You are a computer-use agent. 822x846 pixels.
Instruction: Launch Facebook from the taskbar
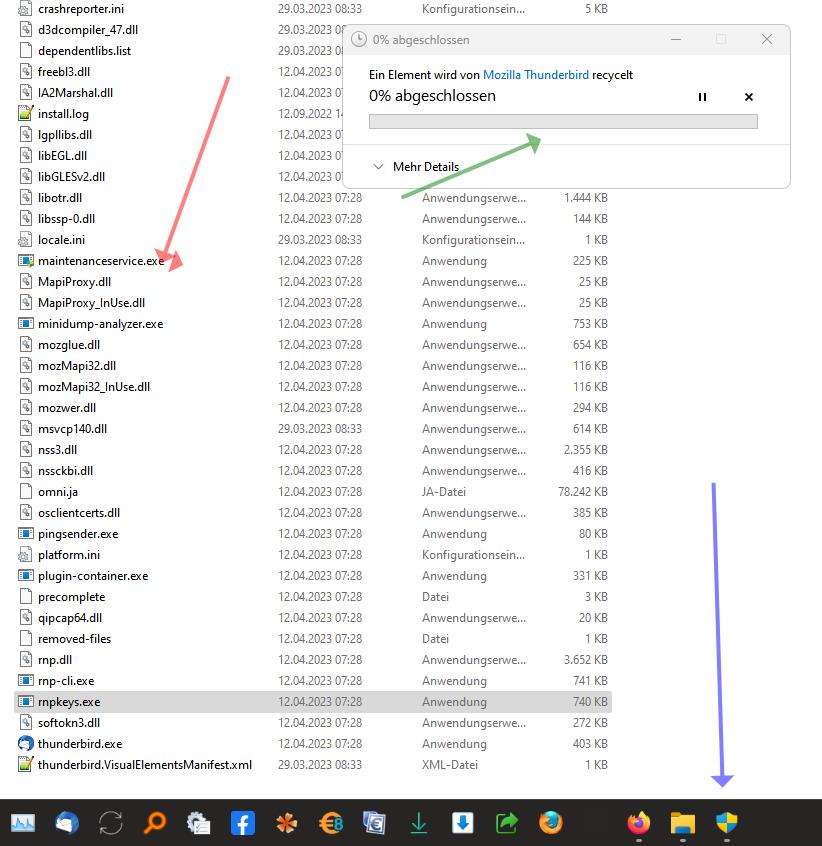point(243,823)
